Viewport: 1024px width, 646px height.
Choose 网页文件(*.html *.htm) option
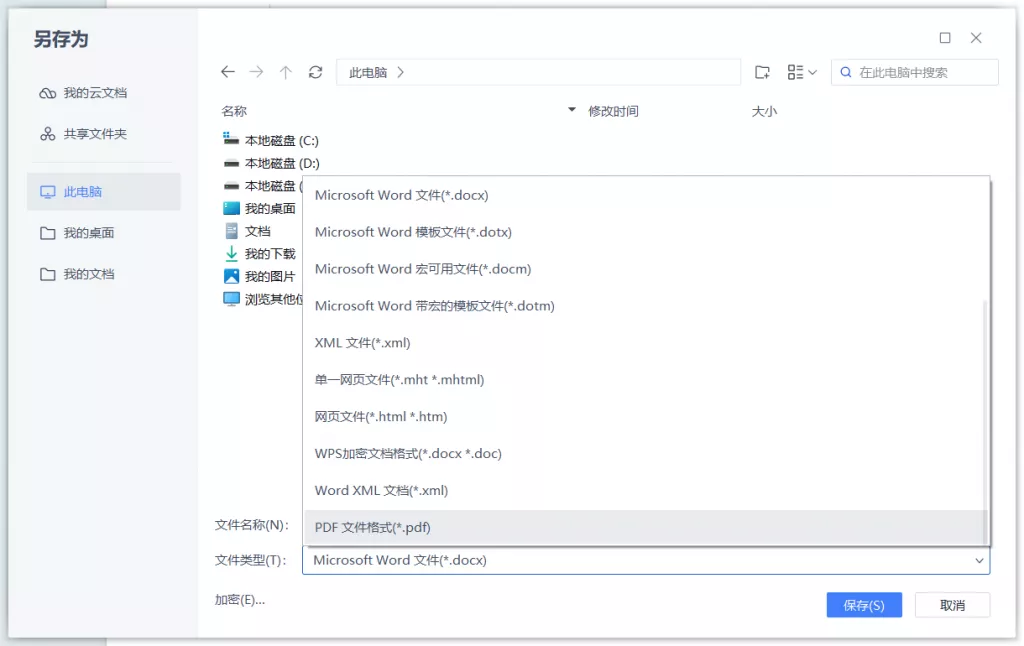click(643, 417)
